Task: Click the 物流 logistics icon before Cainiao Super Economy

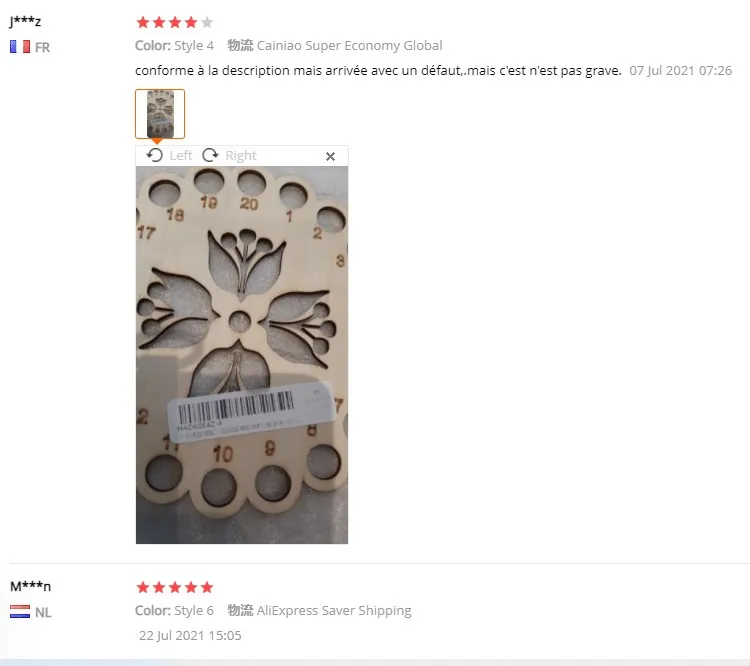Action: pos(240,45)
